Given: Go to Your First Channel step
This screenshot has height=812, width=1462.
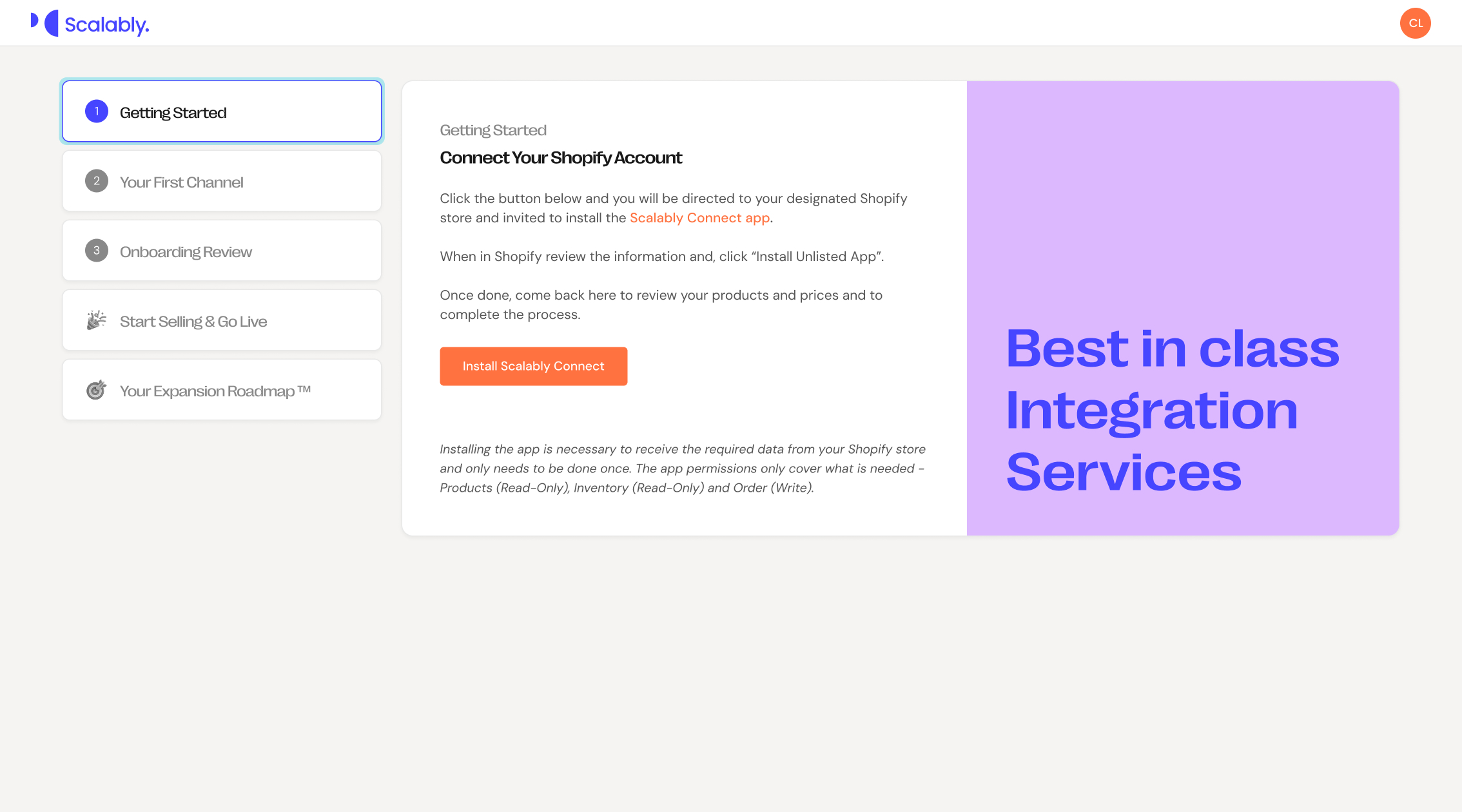Looking at the screenshot, I should click(222, 181).
